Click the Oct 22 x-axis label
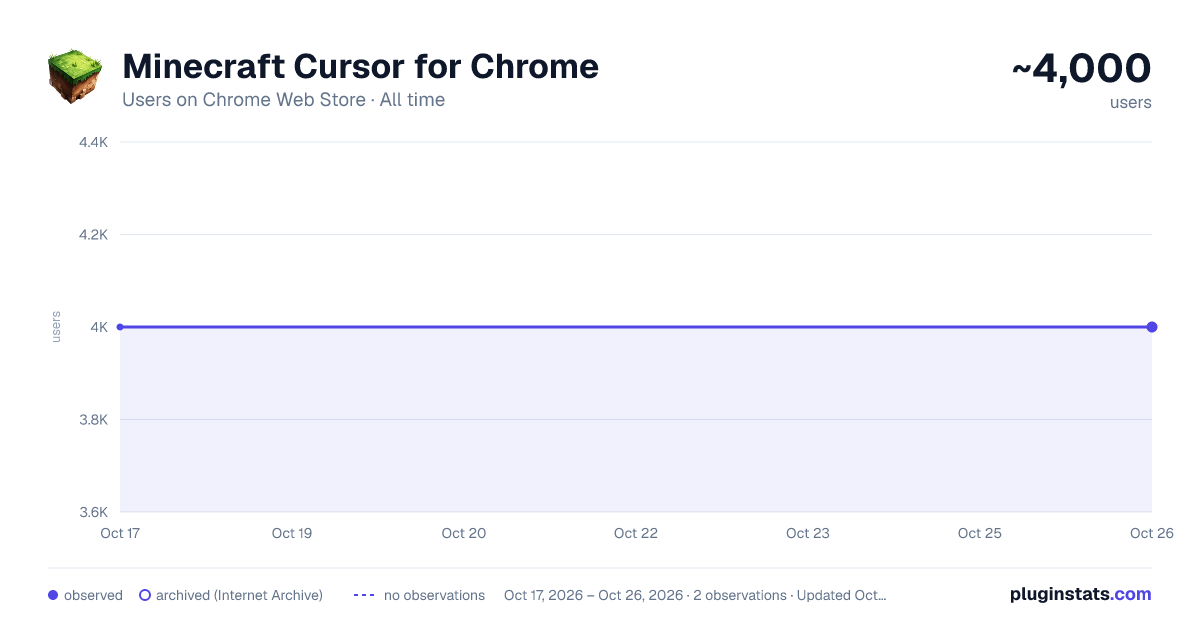1200x630 pixels. pos(636,533)
